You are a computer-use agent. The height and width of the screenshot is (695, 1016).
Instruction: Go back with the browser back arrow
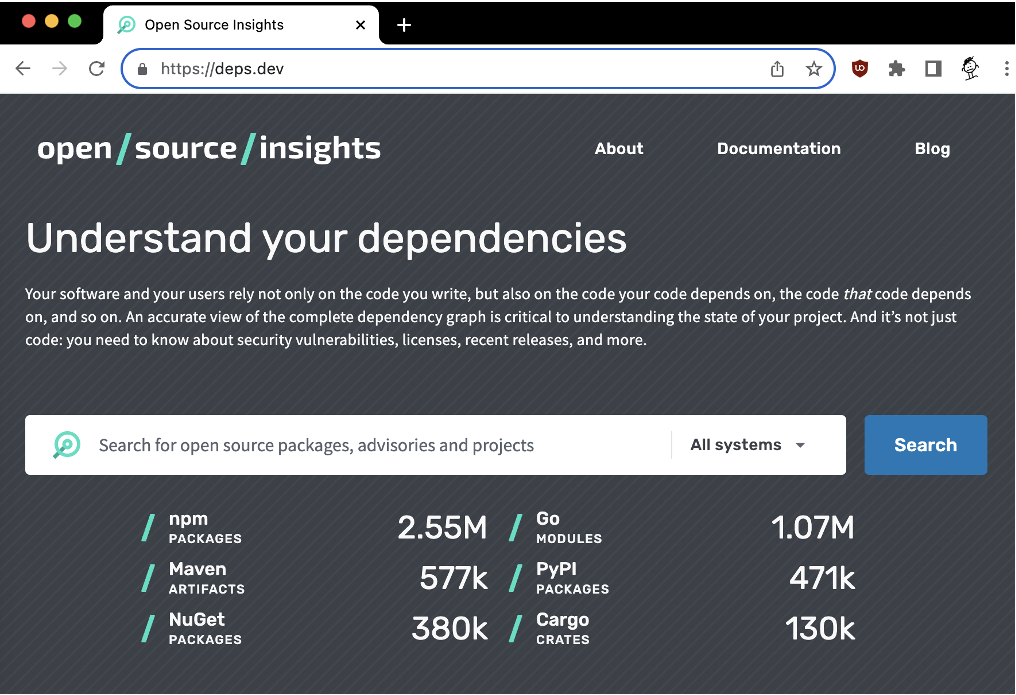click(x=23, y=69)
